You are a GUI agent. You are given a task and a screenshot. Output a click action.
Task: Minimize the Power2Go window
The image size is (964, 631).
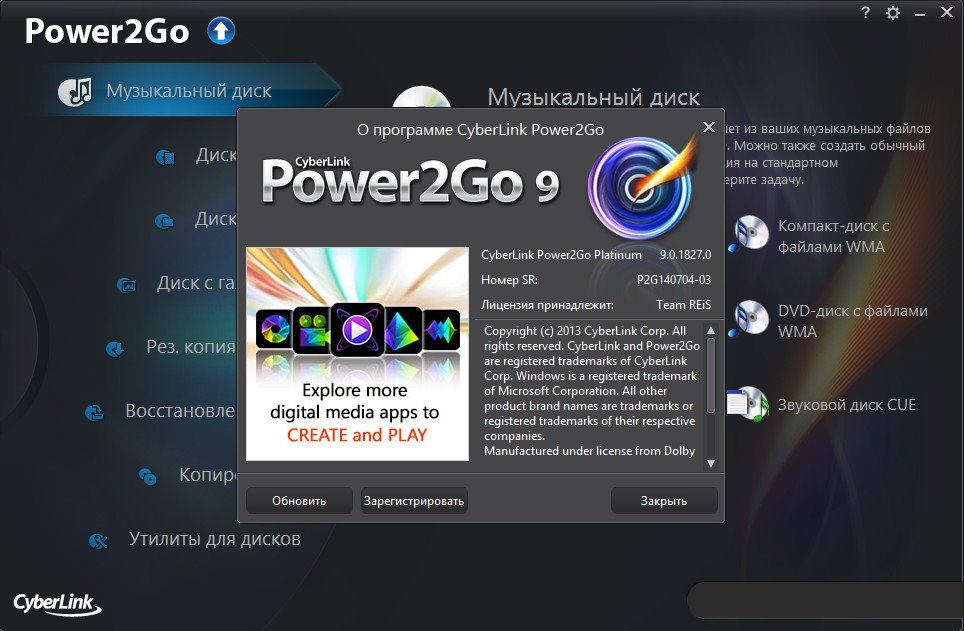[920, 13]
